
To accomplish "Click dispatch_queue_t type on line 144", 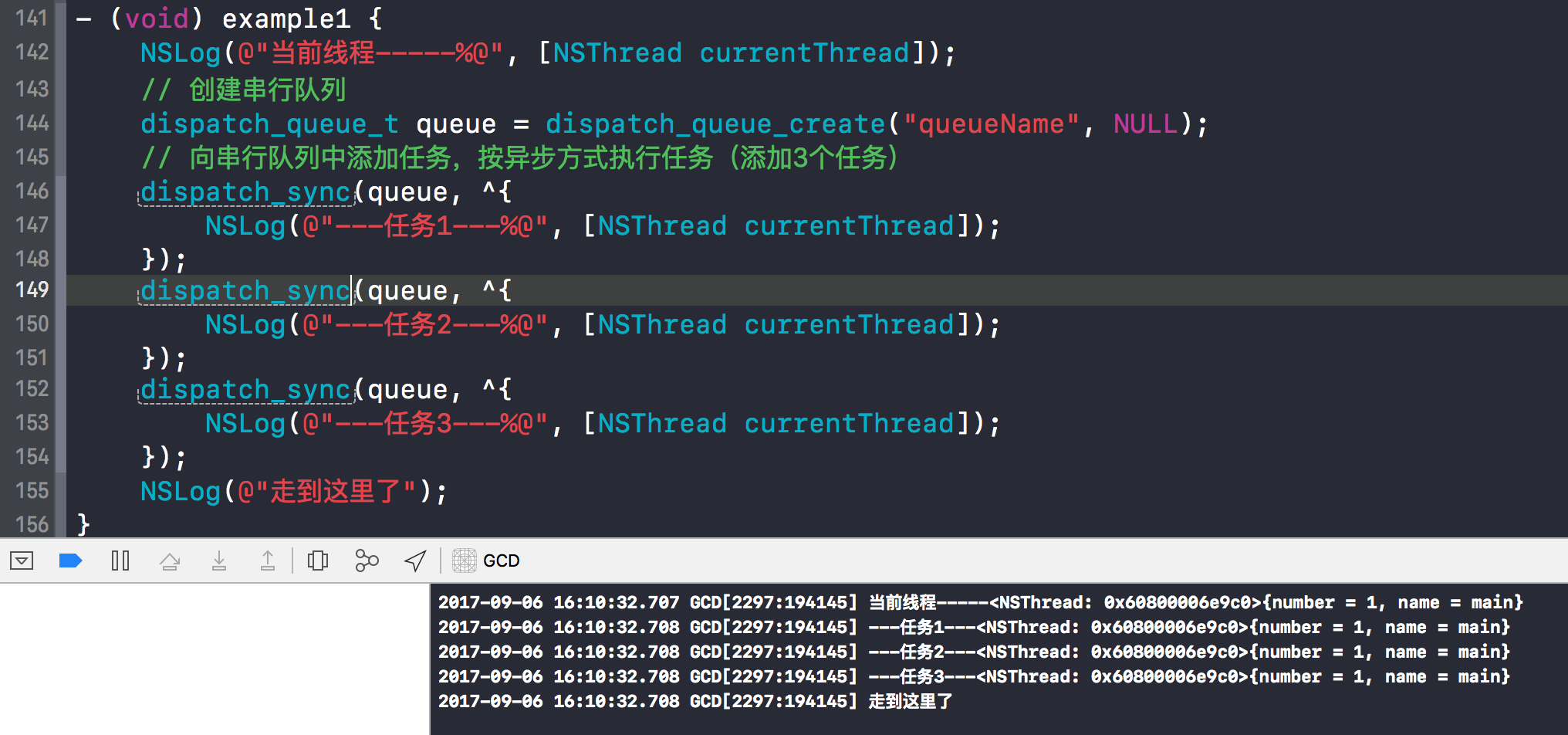I will tap(269, 124).
